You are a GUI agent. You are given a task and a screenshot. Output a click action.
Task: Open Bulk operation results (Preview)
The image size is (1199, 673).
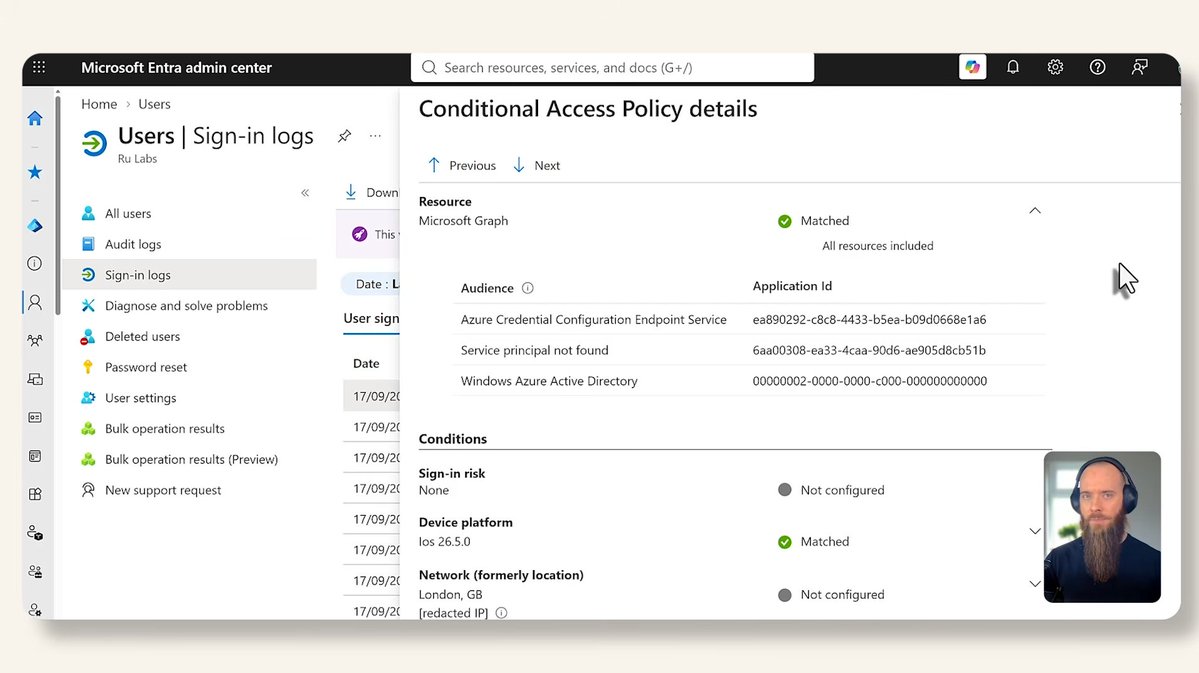coord(190,459)
